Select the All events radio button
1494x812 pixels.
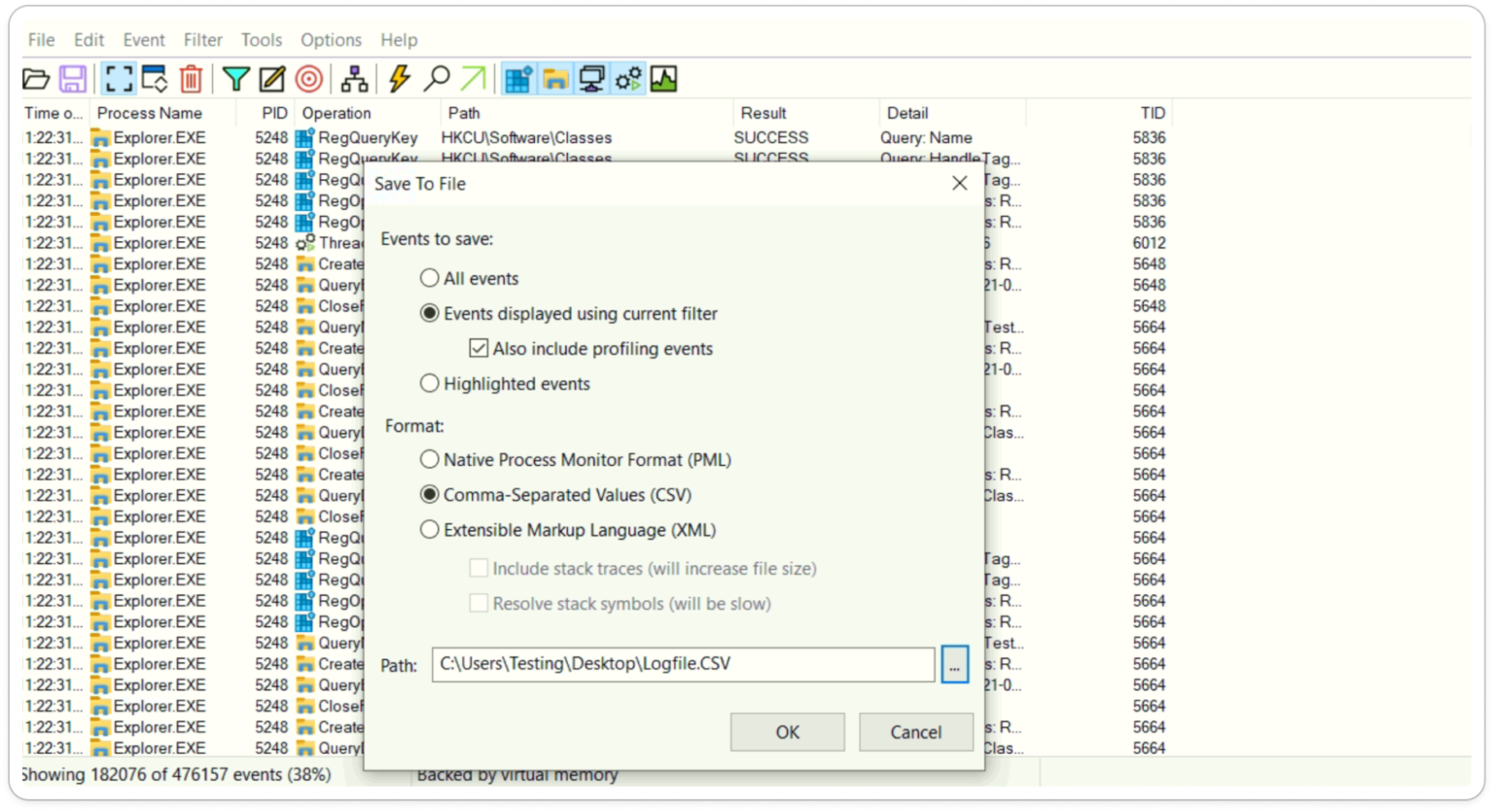click(x=430, y=277)
